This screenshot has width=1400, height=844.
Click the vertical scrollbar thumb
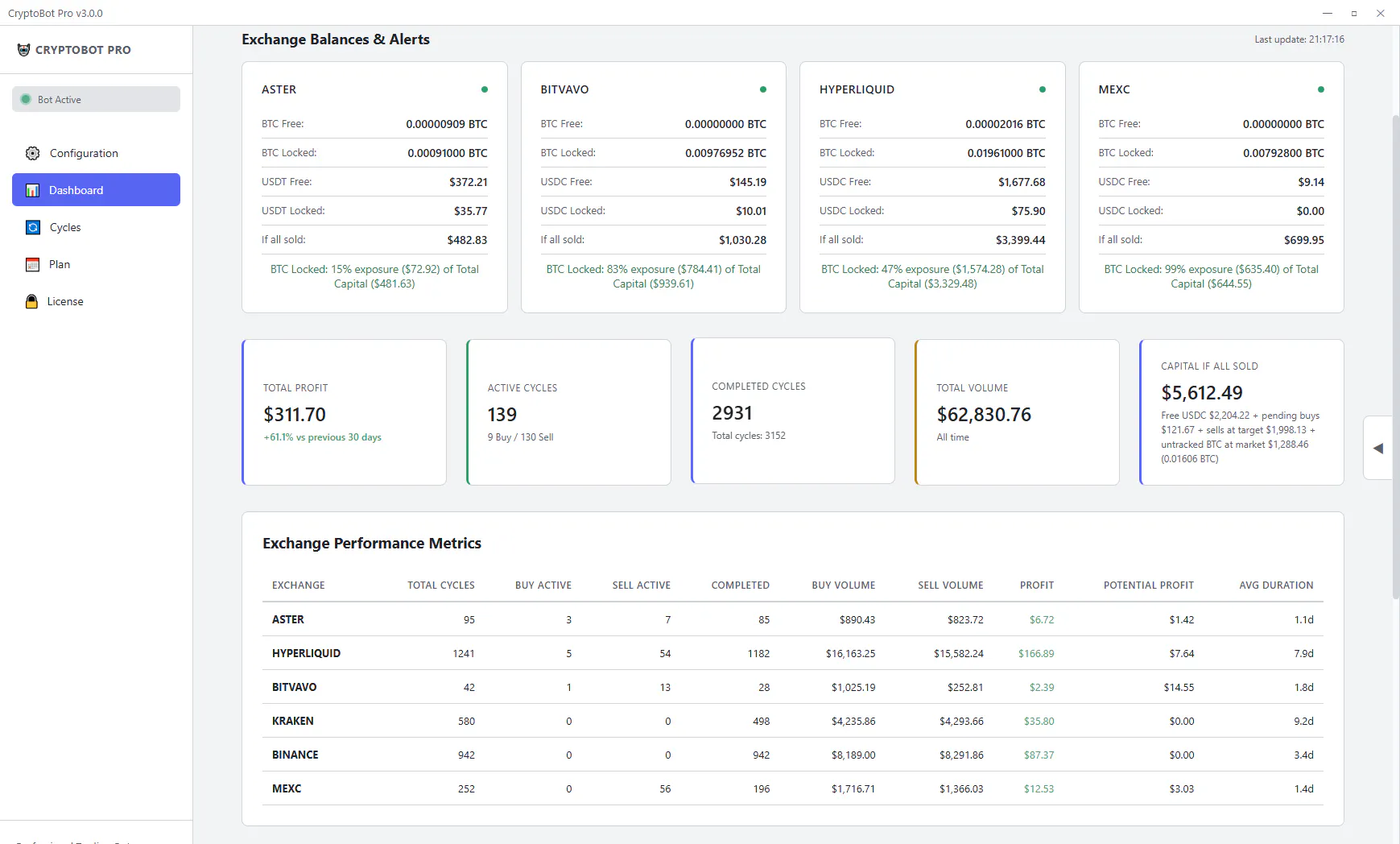pyautogui.click(x=1396, y=357)
